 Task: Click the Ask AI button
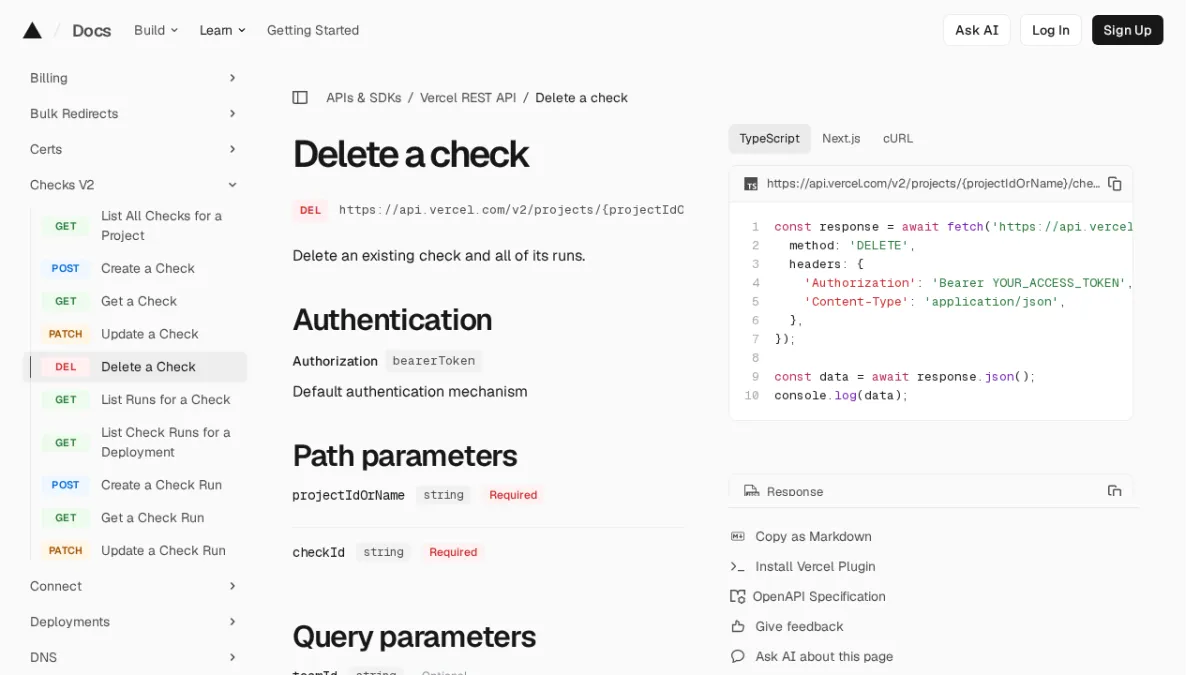click(x=976, y=30)
